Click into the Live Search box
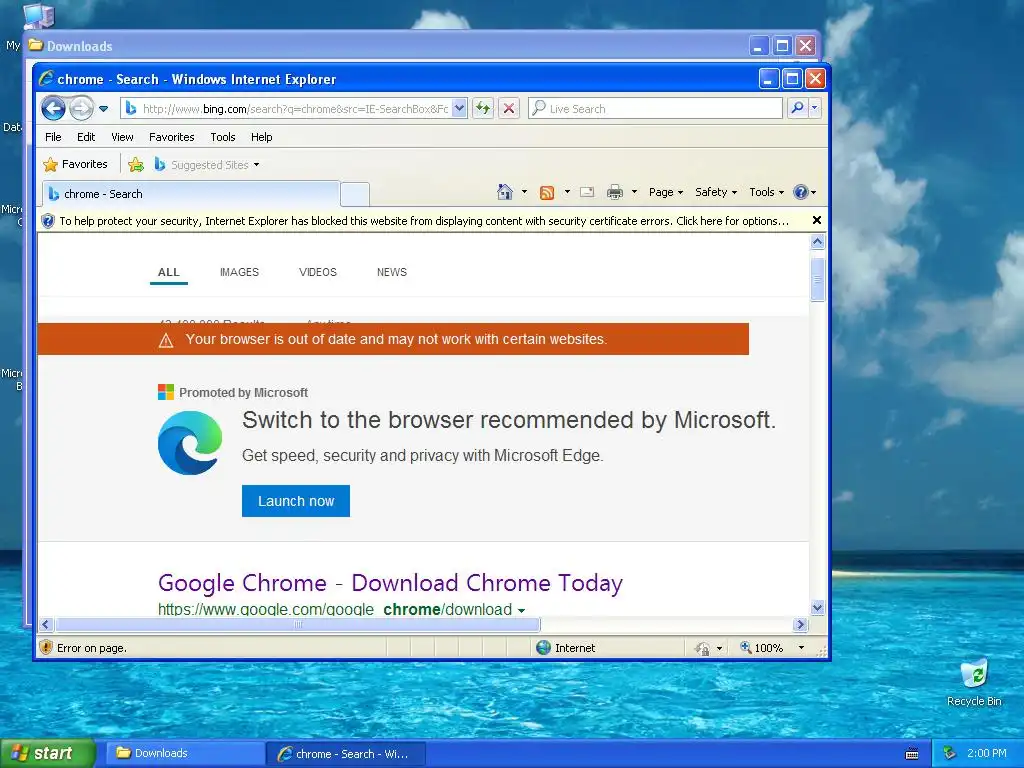 (x=655, y=108)
